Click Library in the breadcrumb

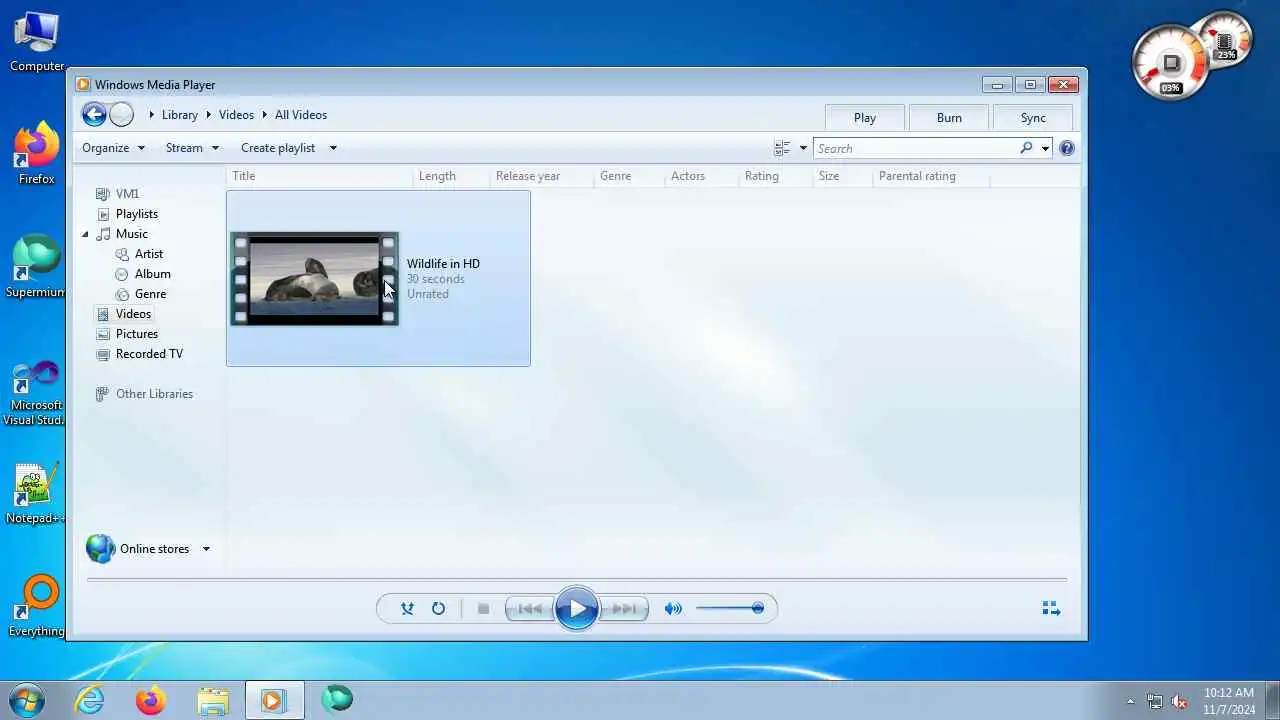tap(180, 115)
